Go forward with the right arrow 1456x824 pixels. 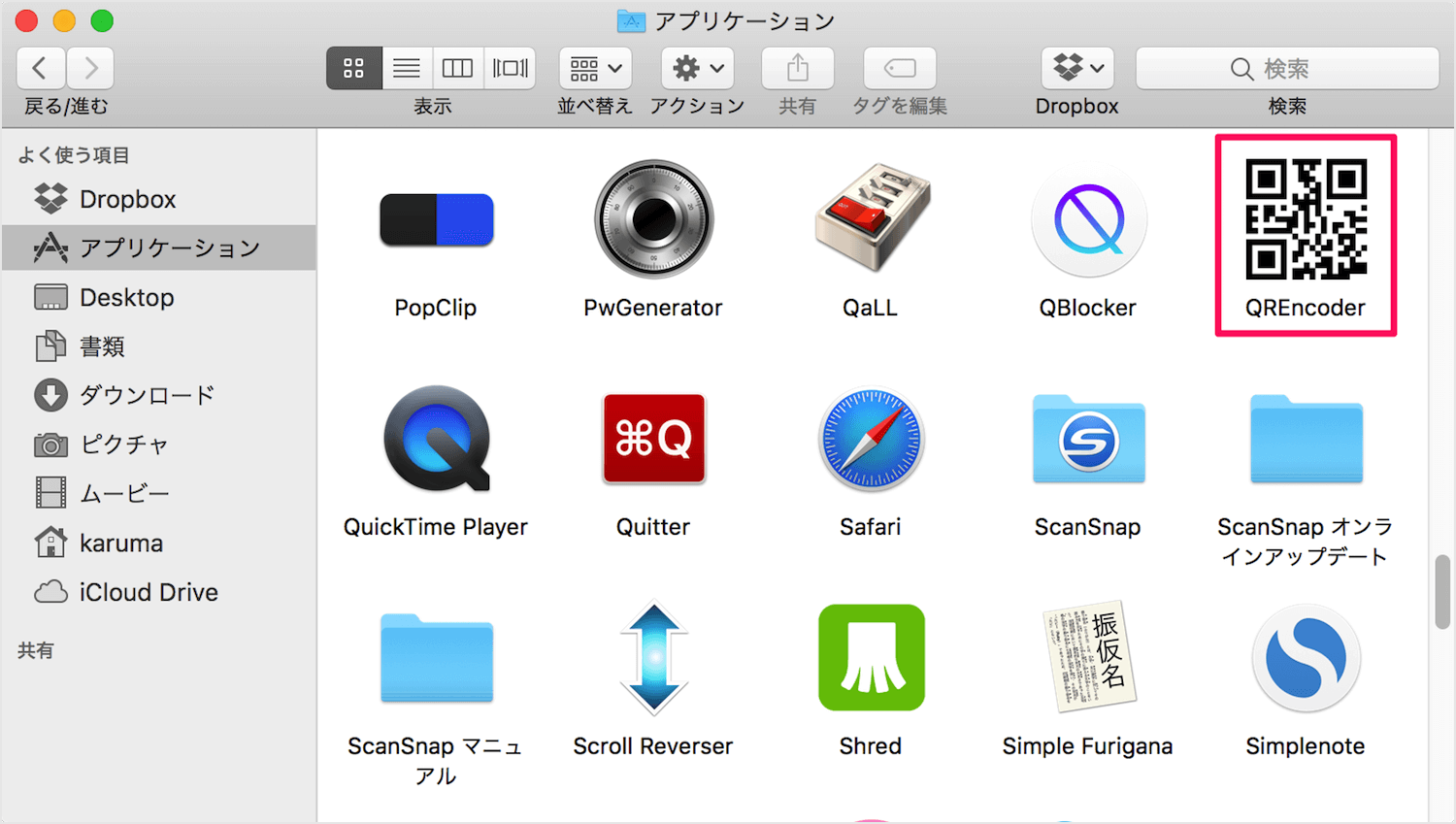coord(90,68)
